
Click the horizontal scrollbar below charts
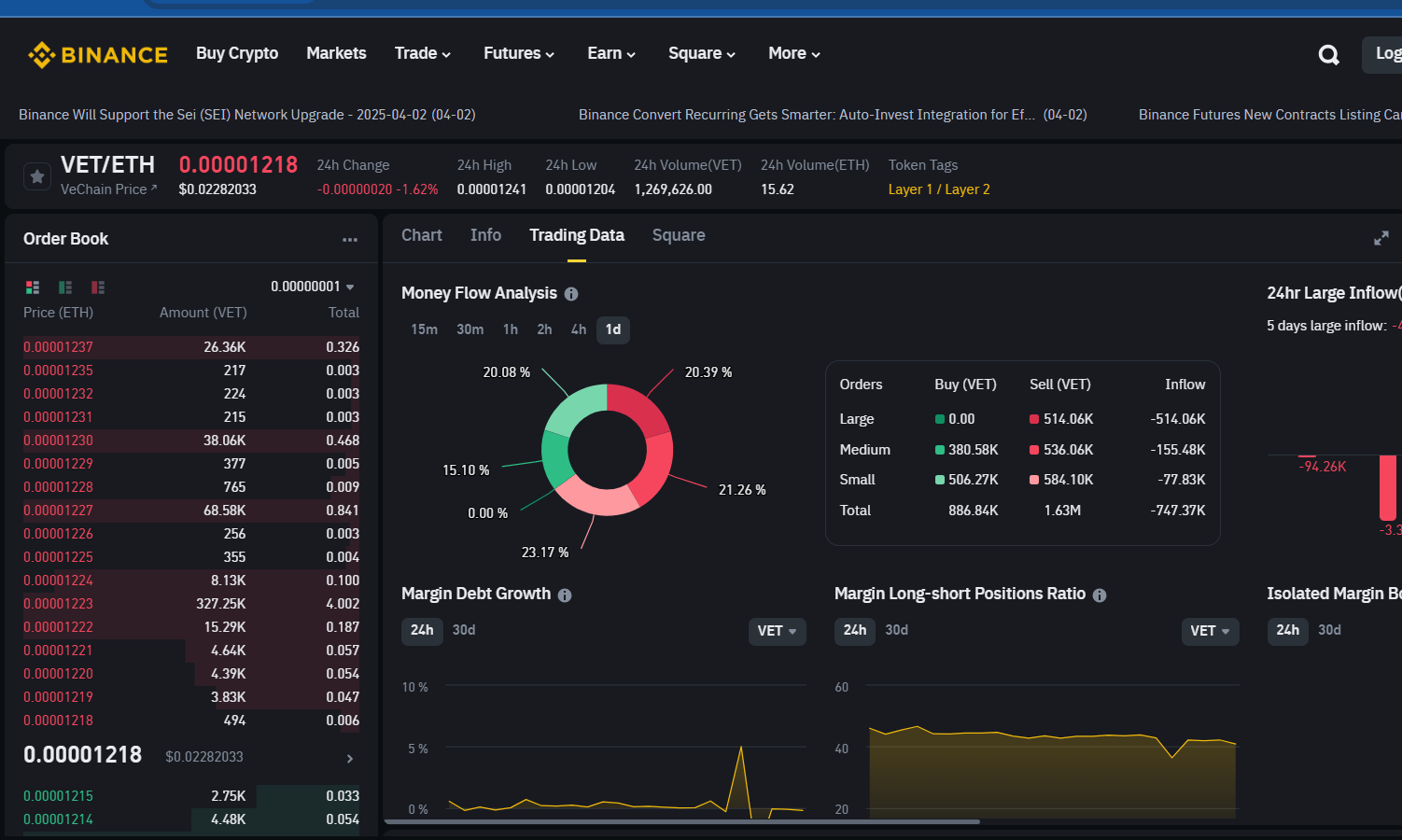click(681, 822)
